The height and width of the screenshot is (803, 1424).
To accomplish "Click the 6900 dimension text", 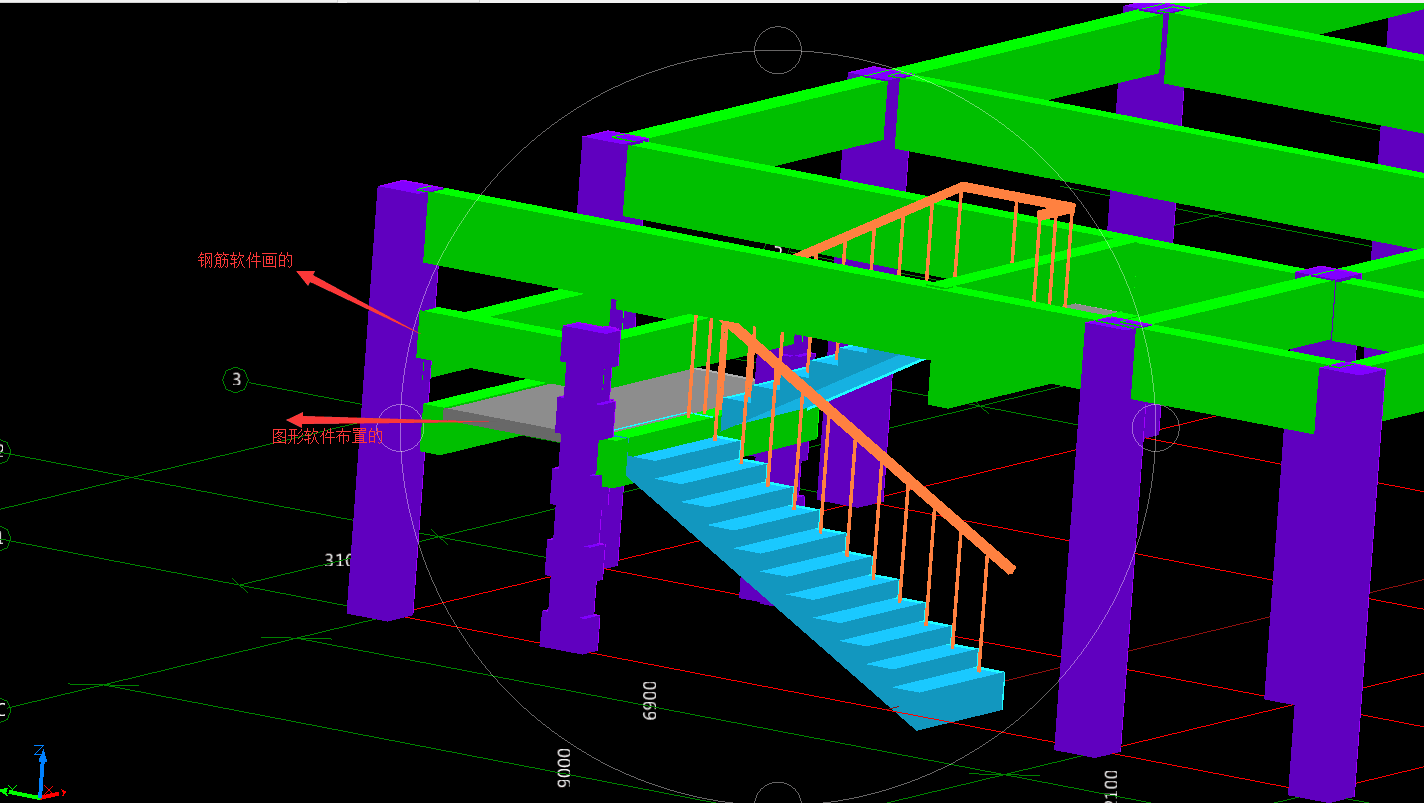I will (649, 699).
